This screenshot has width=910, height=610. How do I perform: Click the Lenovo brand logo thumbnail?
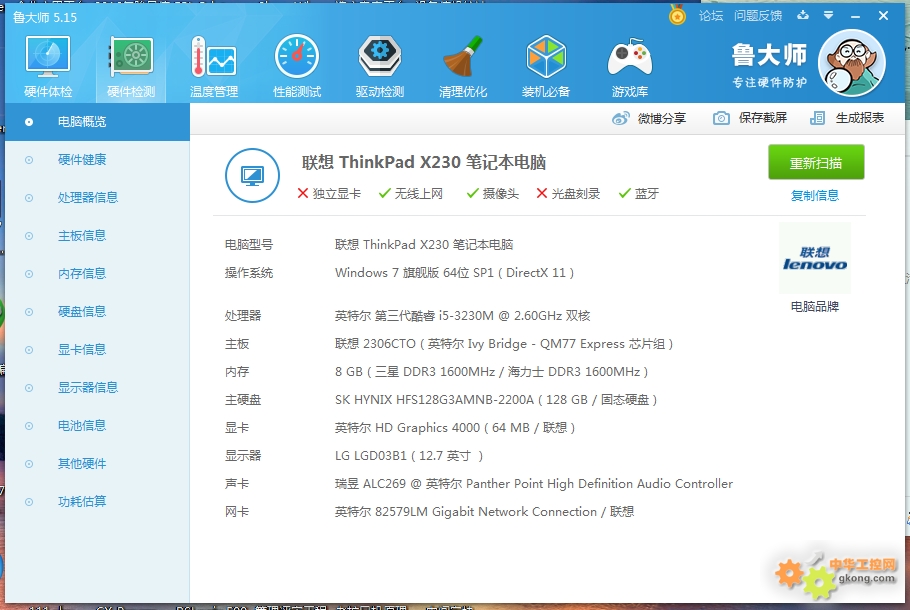[815, 258]
